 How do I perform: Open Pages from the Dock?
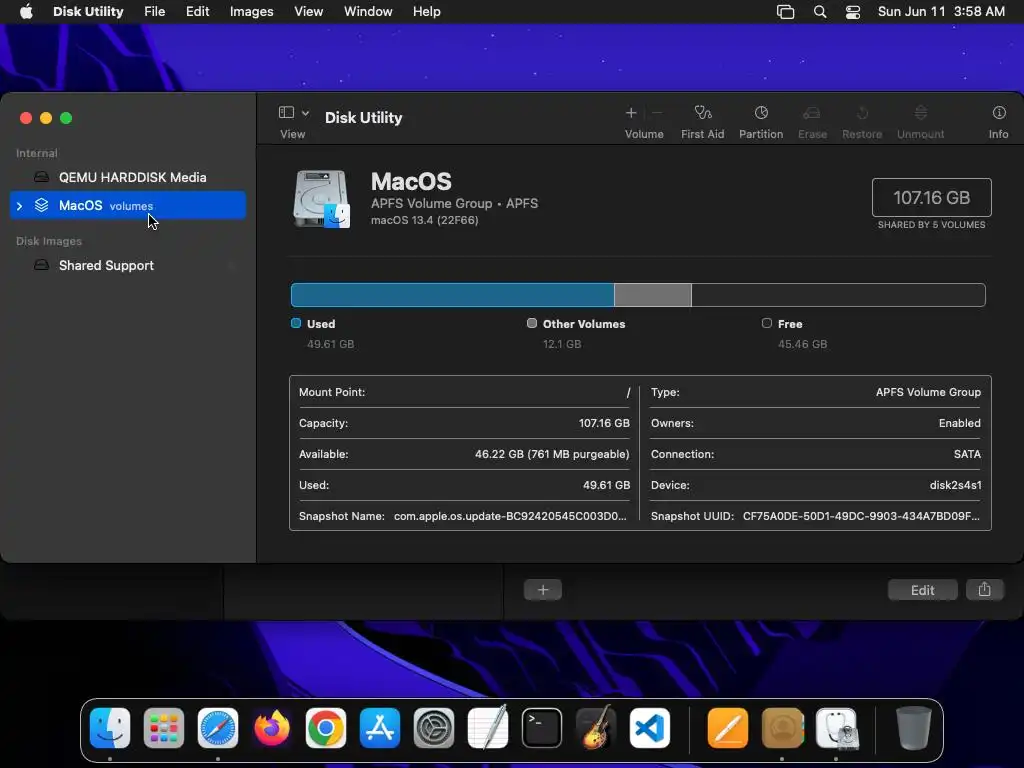(x=728, y=728)
